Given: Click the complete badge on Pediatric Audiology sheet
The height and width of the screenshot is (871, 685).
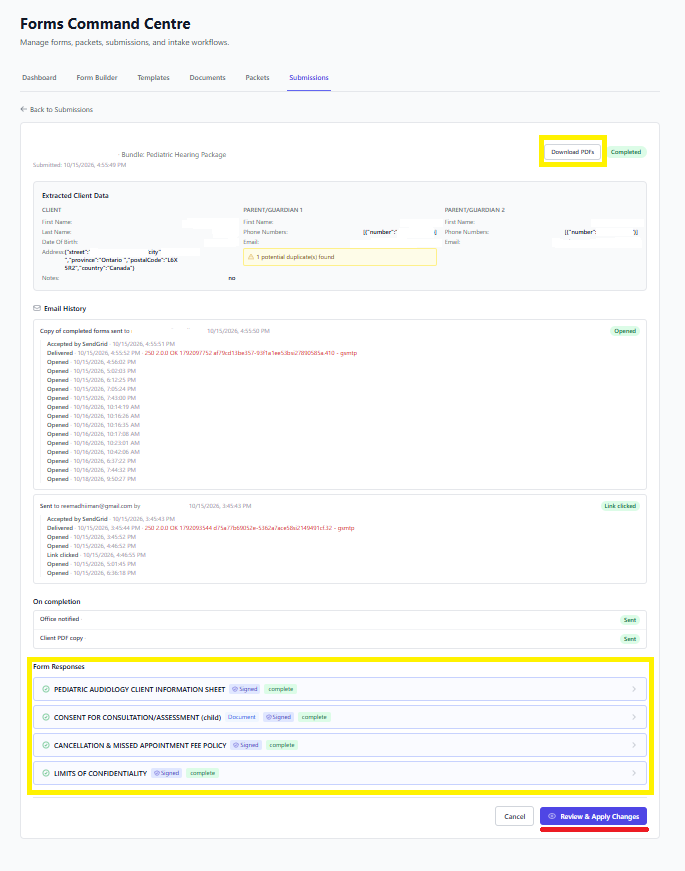Looking at the screenshot, I should coord(281,689).
